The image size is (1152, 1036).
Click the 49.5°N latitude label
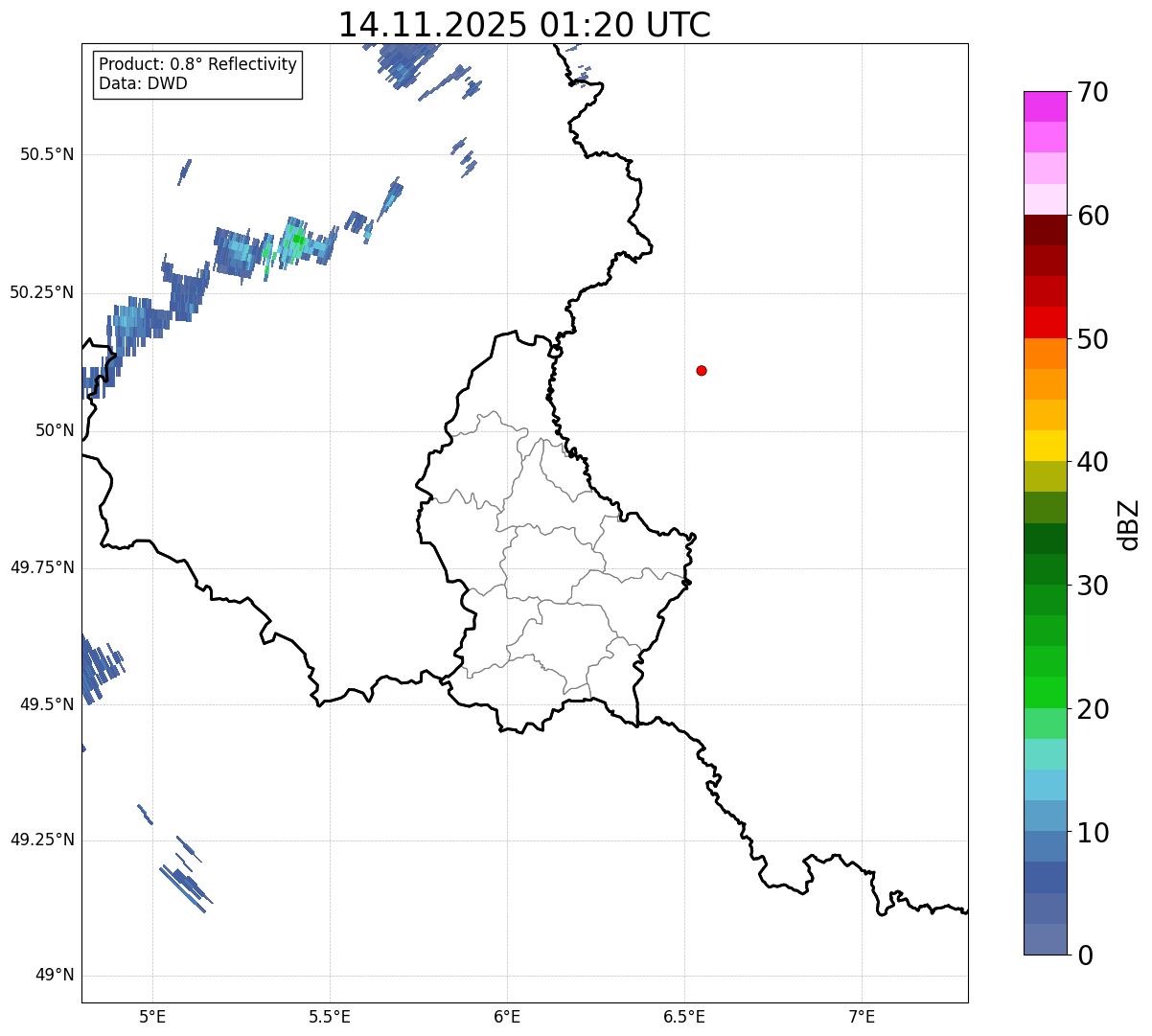point(46,704)
